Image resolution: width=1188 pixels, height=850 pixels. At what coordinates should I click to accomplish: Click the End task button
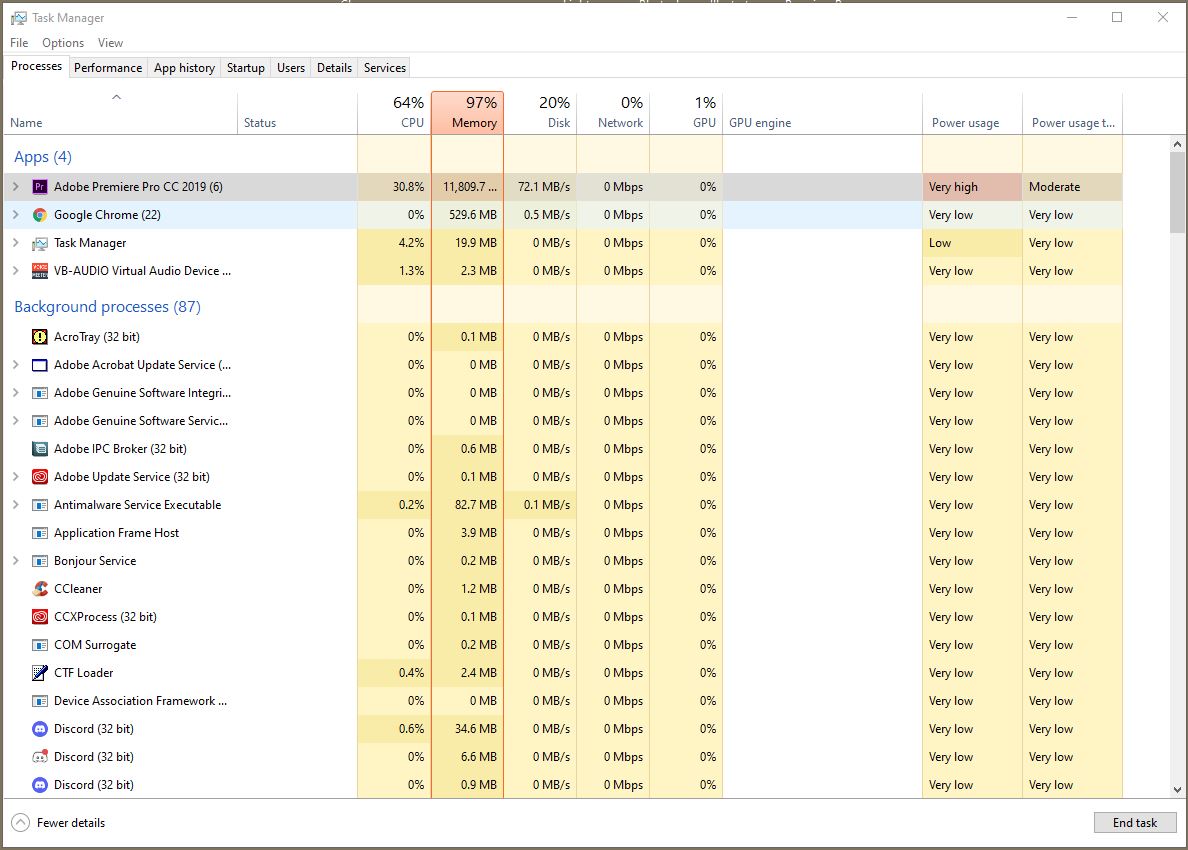1135,823
